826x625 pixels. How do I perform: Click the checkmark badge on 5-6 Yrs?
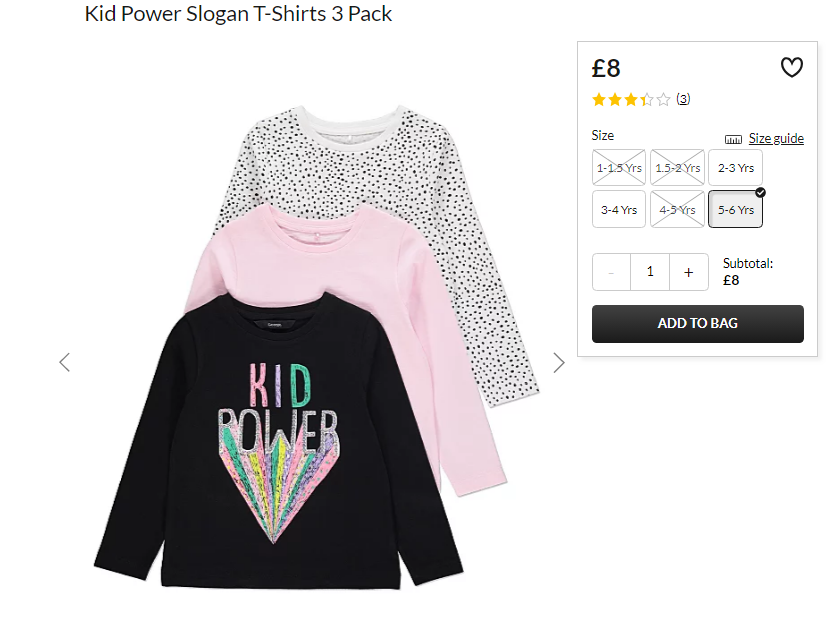(760, 192)
